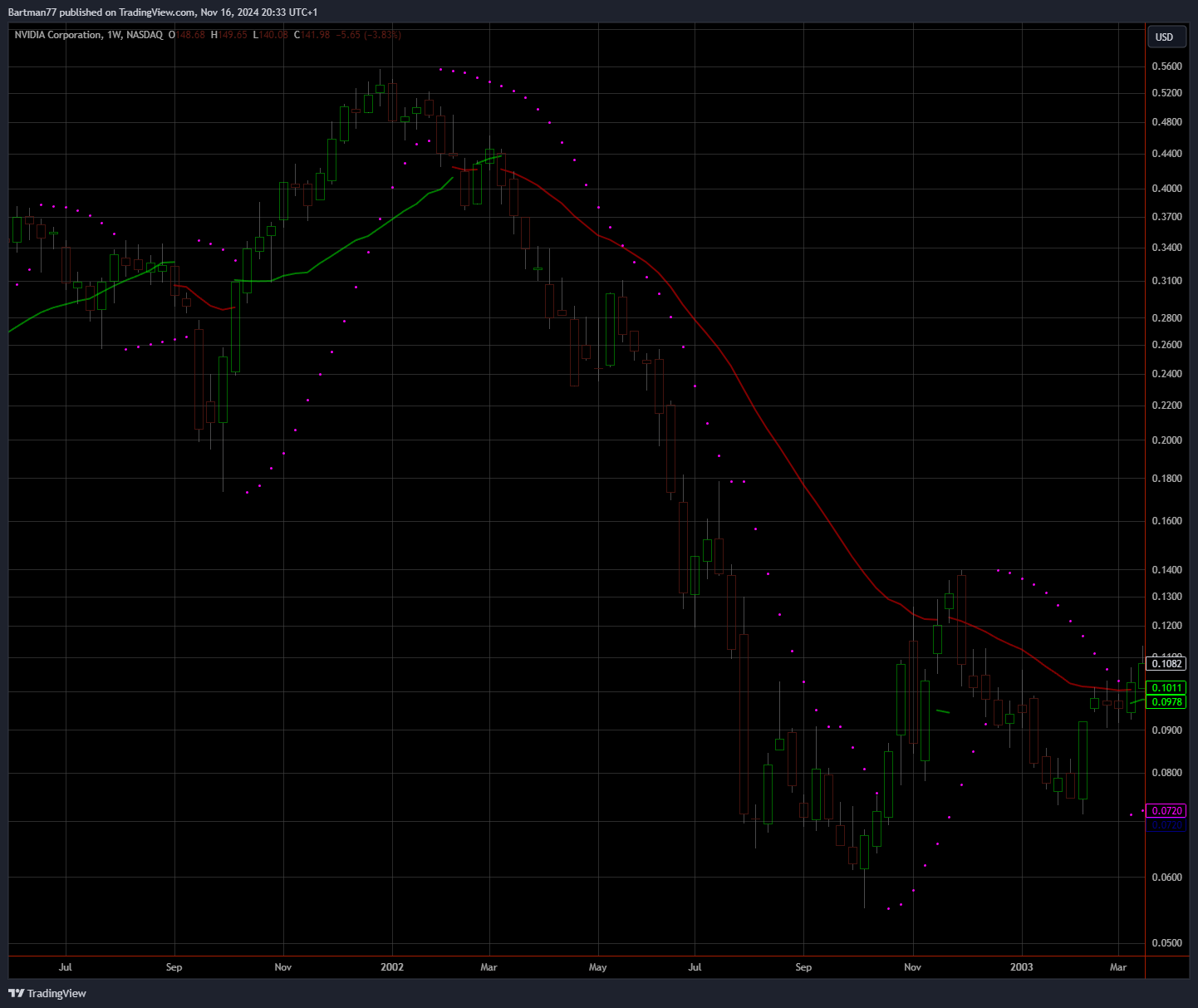The width and height of the screenshot is (1198, 1008).
Task: Click the open value O148.68
Action: point(187,35)
